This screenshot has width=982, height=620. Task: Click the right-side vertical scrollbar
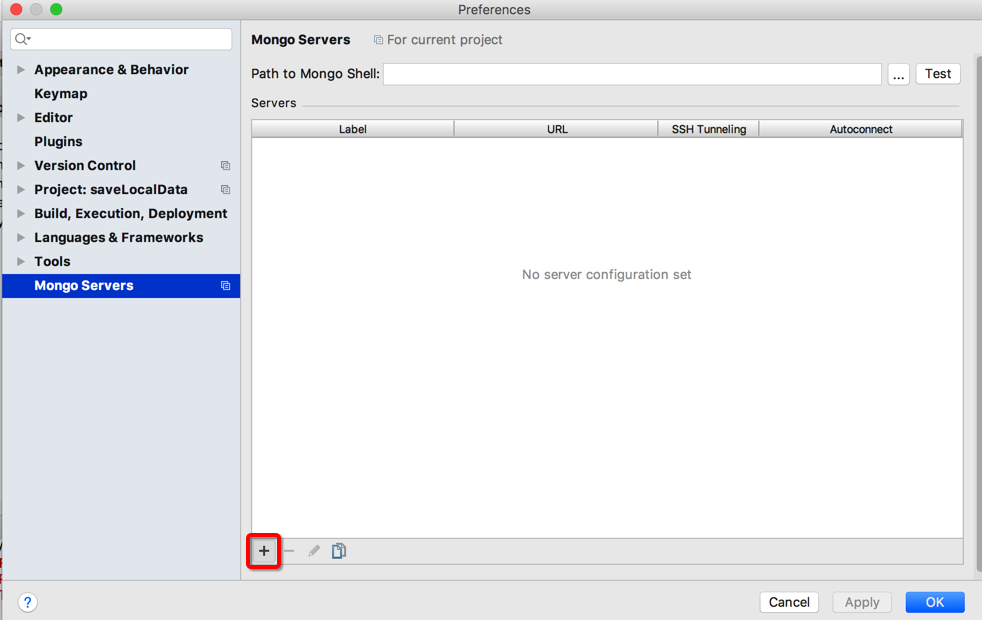tap(979, 313)
